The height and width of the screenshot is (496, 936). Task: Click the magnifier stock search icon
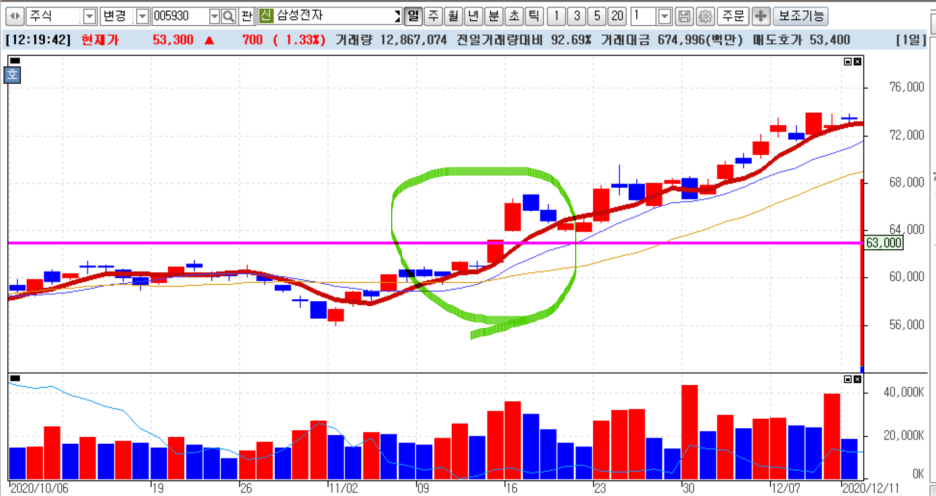228,16
